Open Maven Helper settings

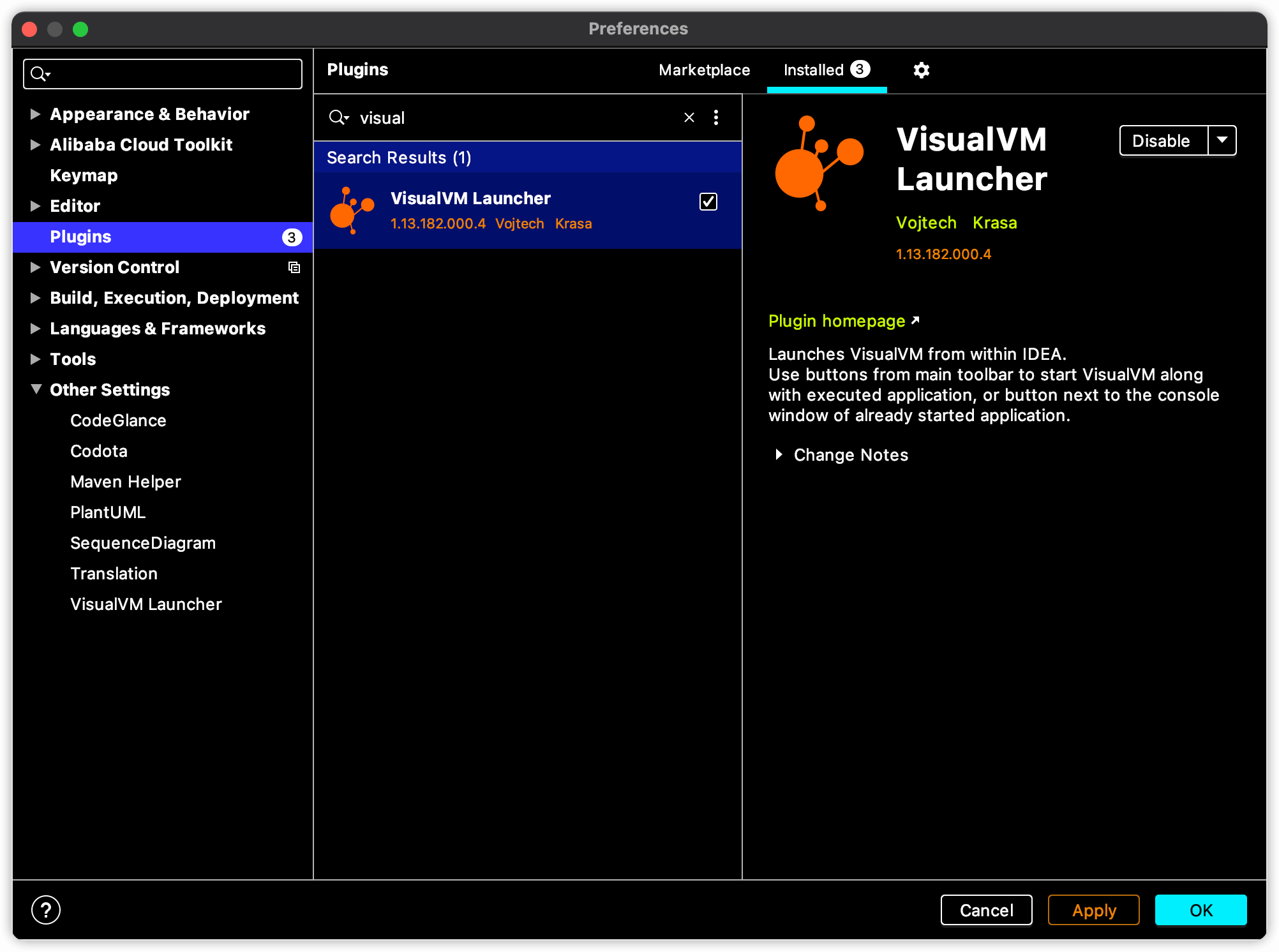coord(126,482)
